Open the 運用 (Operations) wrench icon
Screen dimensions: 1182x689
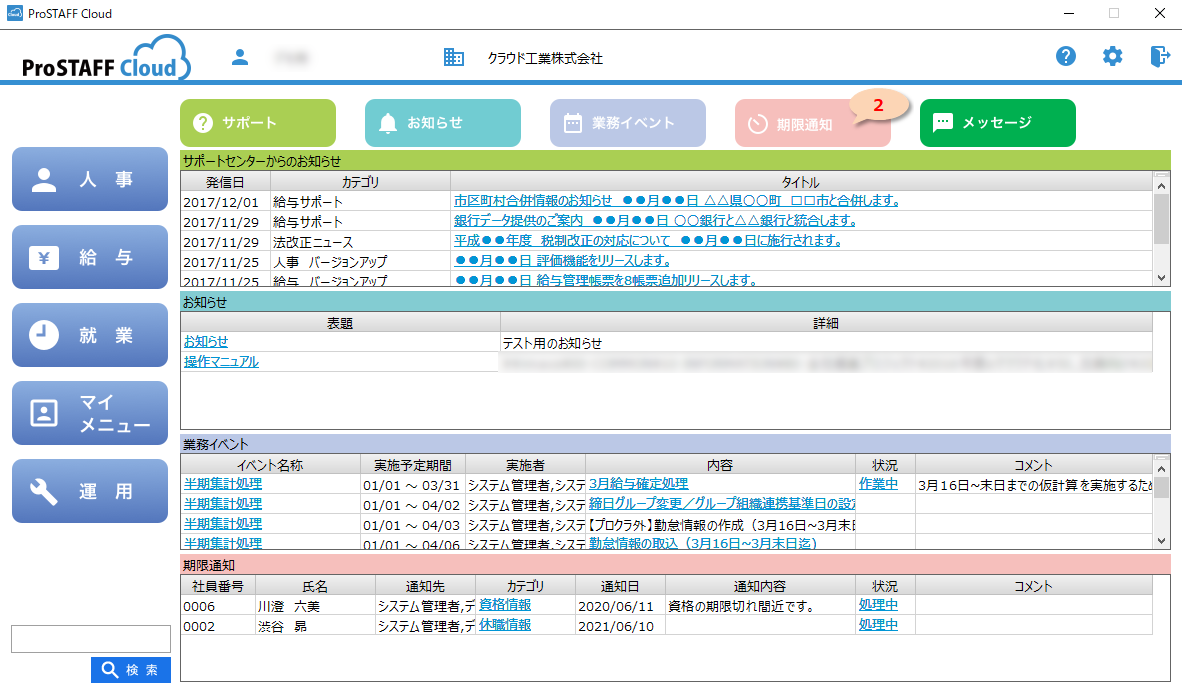(x=89, y=491)
